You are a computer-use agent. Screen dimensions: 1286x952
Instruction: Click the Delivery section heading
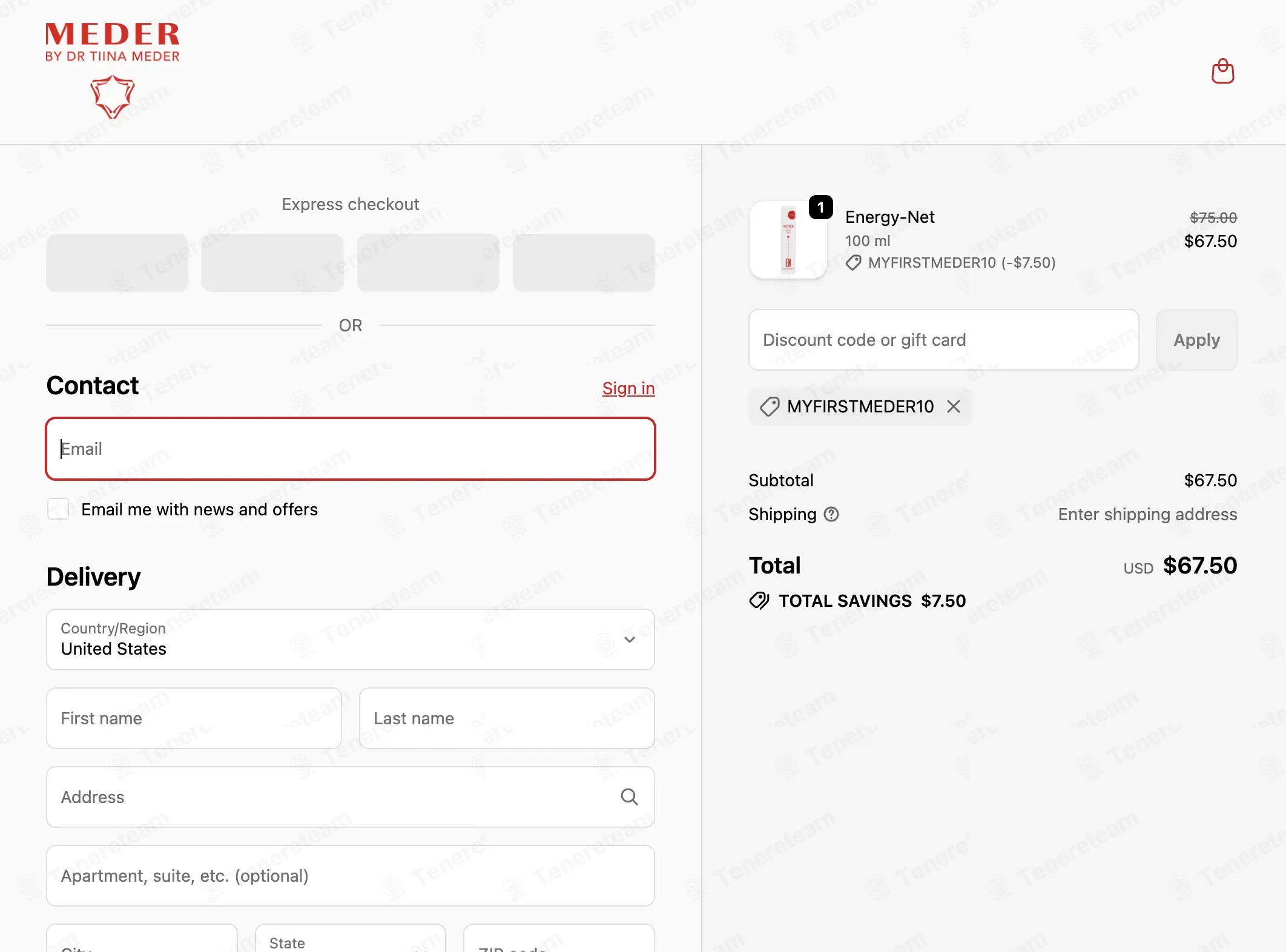(94, 577)
